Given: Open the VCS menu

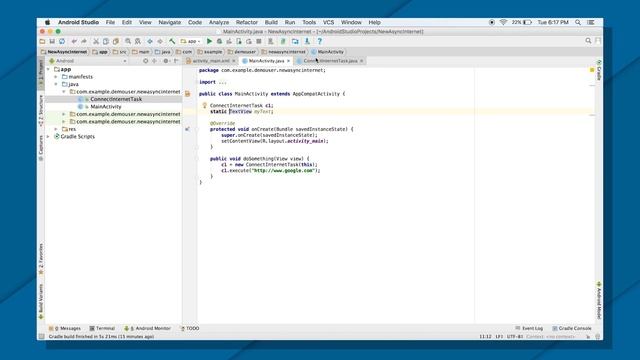Looking at the screenshot, I should pyautogui.click(x=329, y=22).
